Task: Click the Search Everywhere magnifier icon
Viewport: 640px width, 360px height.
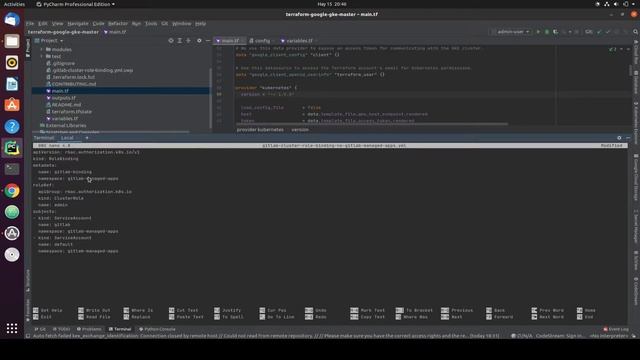Action: pos(636,32)
